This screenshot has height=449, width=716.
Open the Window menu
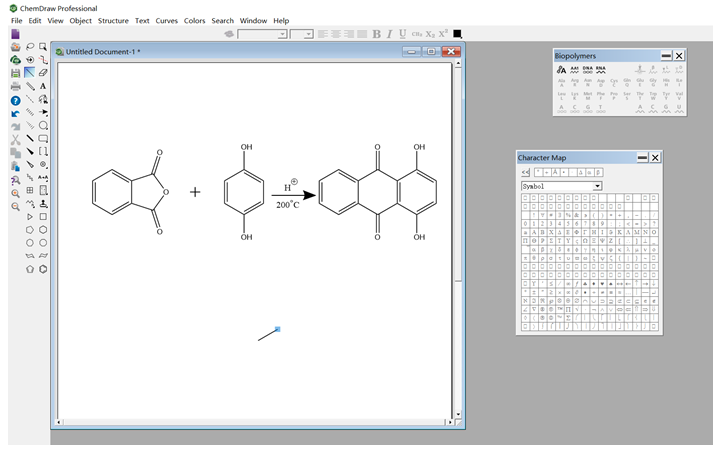253,21
